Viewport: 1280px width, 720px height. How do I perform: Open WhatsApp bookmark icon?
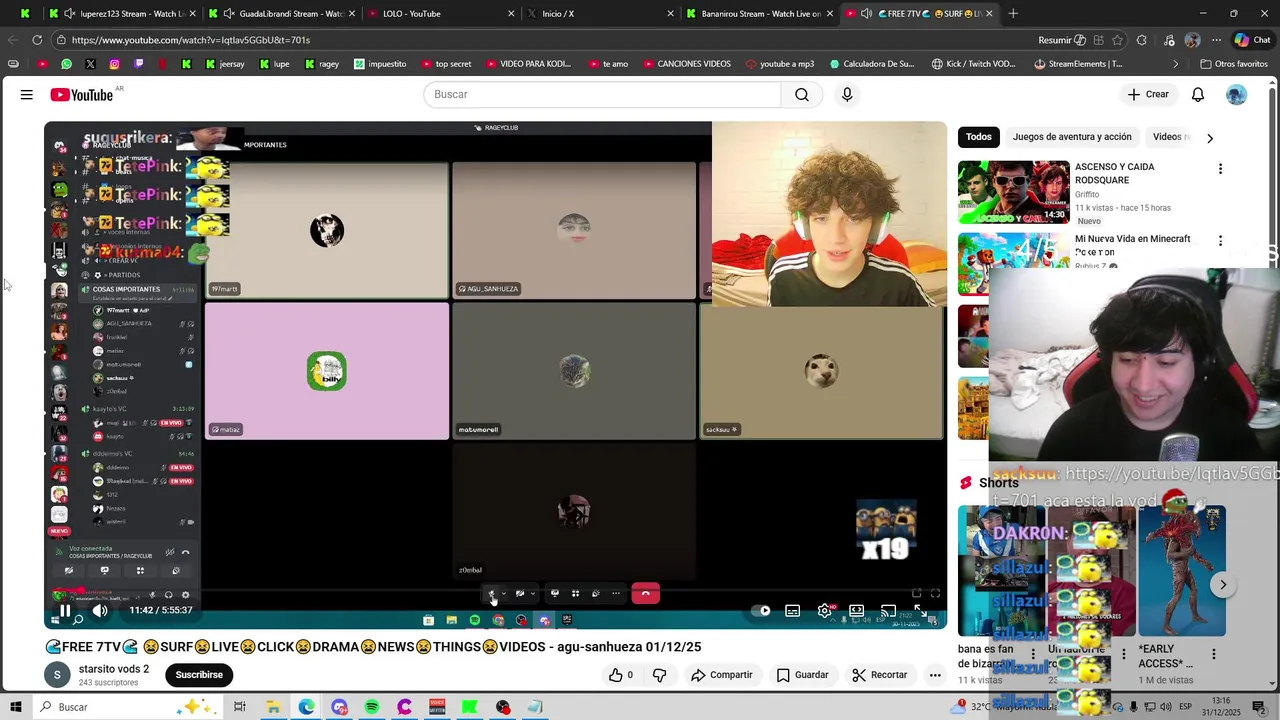pos(66,64)
